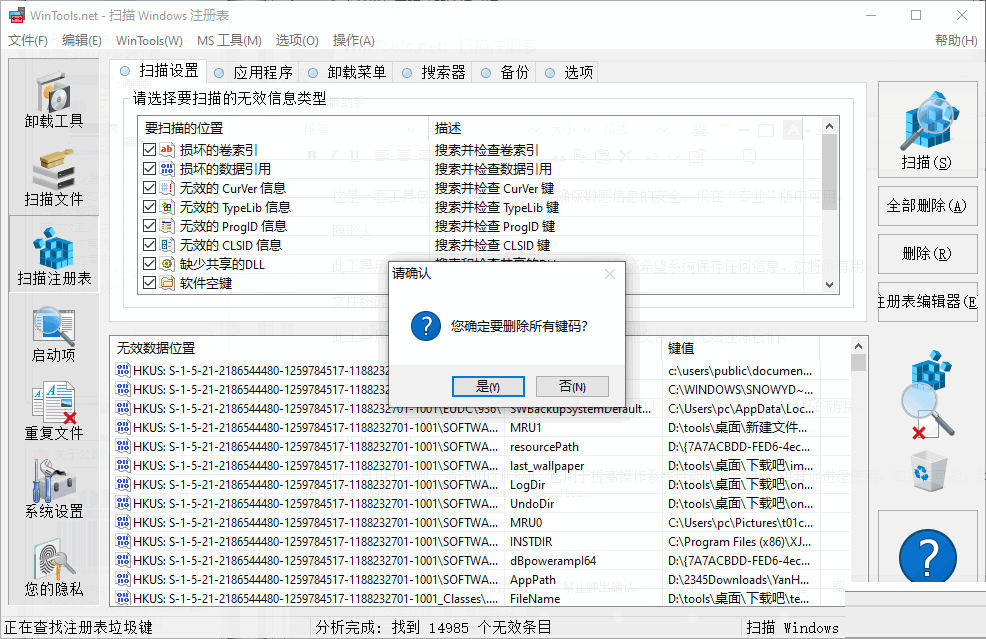Click scan-types list scroll up arrow
The image size is (986, 639).
click(829, 126)
